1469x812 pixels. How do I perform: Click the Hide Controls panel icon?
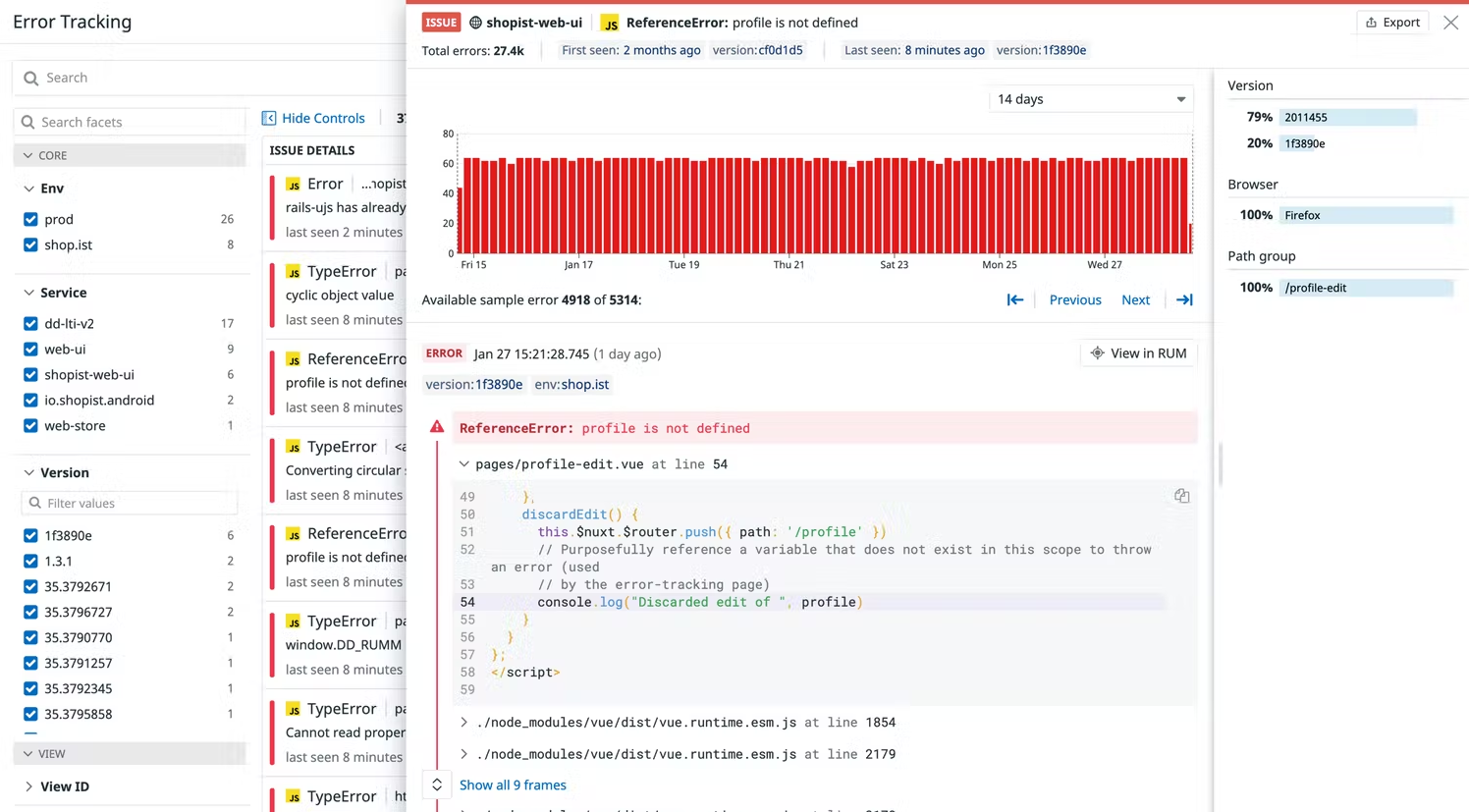(x=268, y=118)
